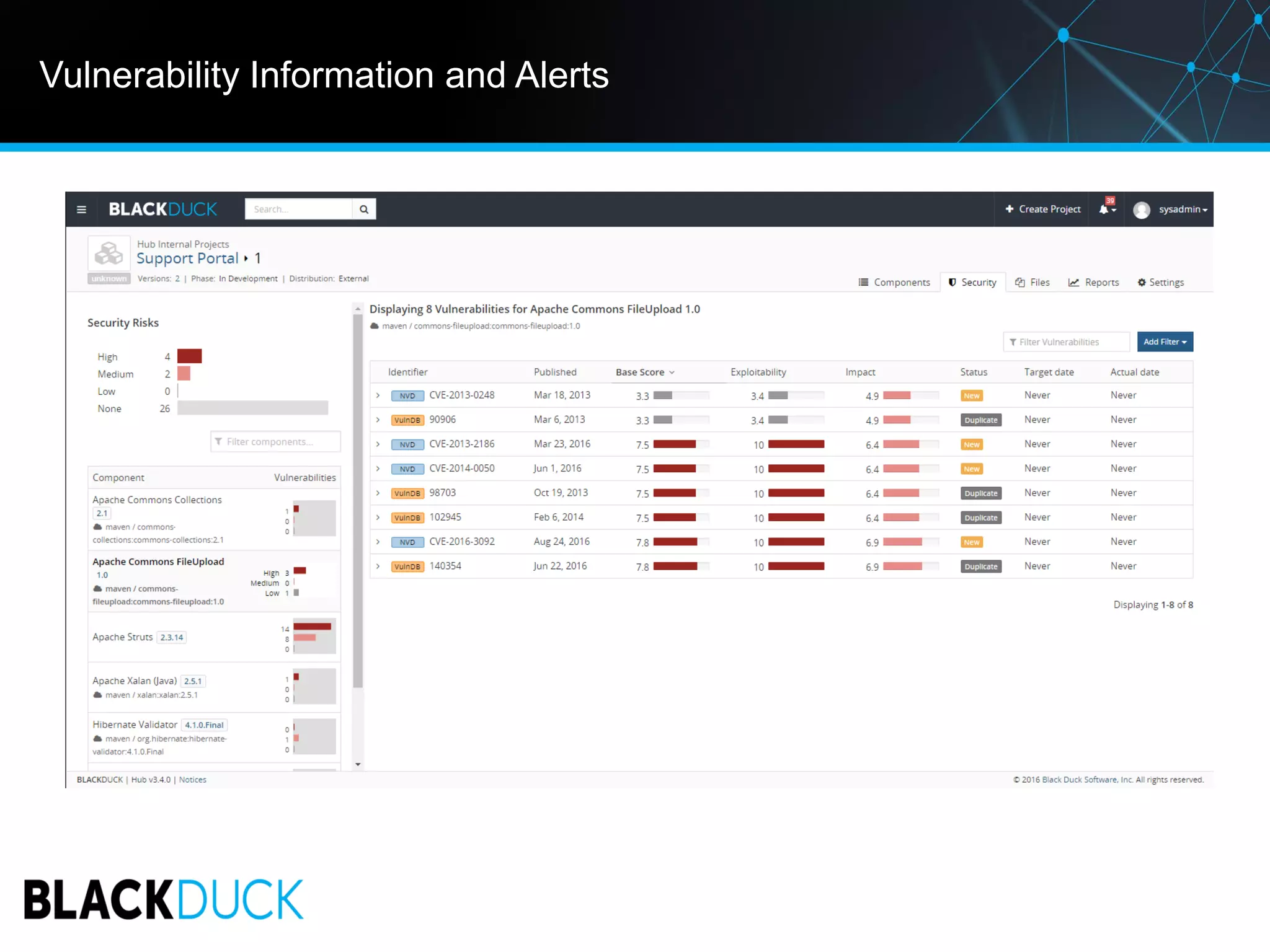Click the NVD badge for CVE-2013-2186
This screenshot has width=1270, height=952.
point(407,444)
